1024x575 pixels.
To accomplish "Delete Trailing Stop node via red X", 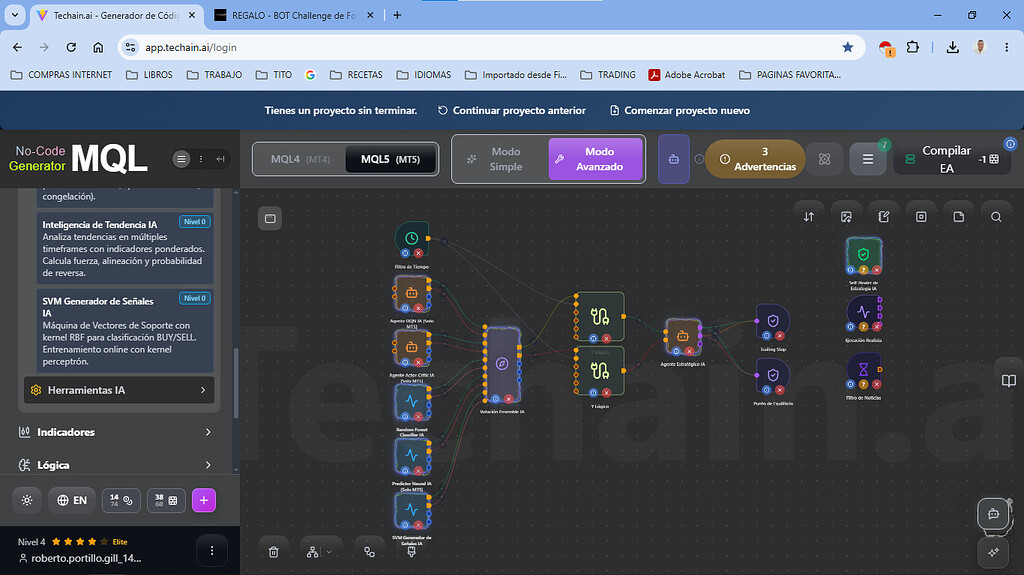I will [x=779, y=336].
